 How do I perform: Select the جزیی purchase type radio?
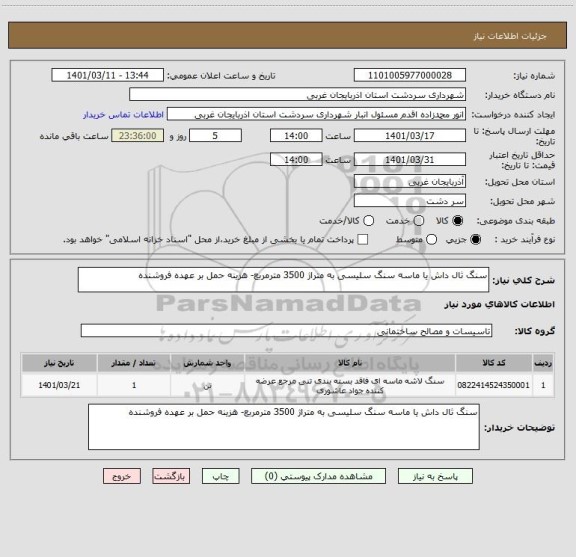pos(476,240)
